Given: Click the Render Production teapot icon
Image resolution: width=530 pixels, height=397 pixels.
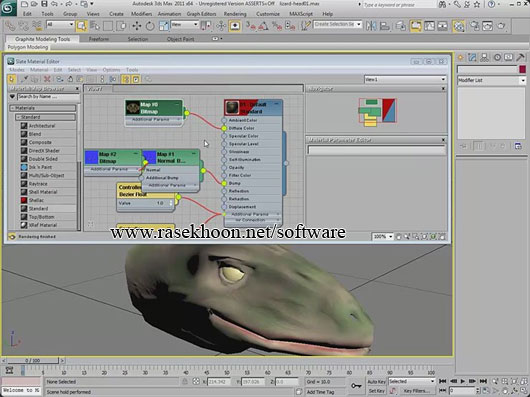Looking at the screenshot, I should pyautogui.click(x=501, y=26).
